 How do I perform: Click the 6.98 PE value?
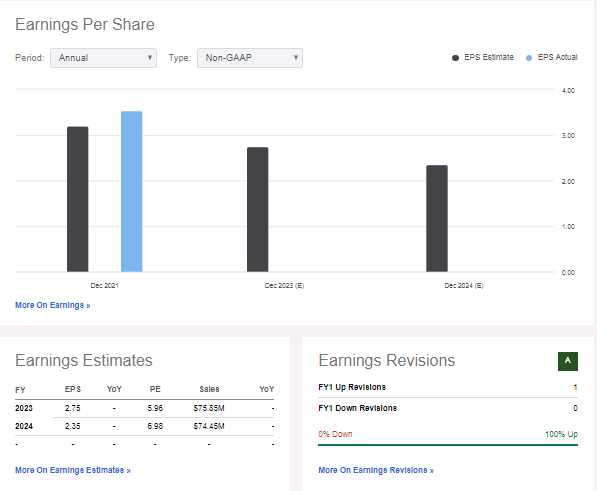point(155,426)
